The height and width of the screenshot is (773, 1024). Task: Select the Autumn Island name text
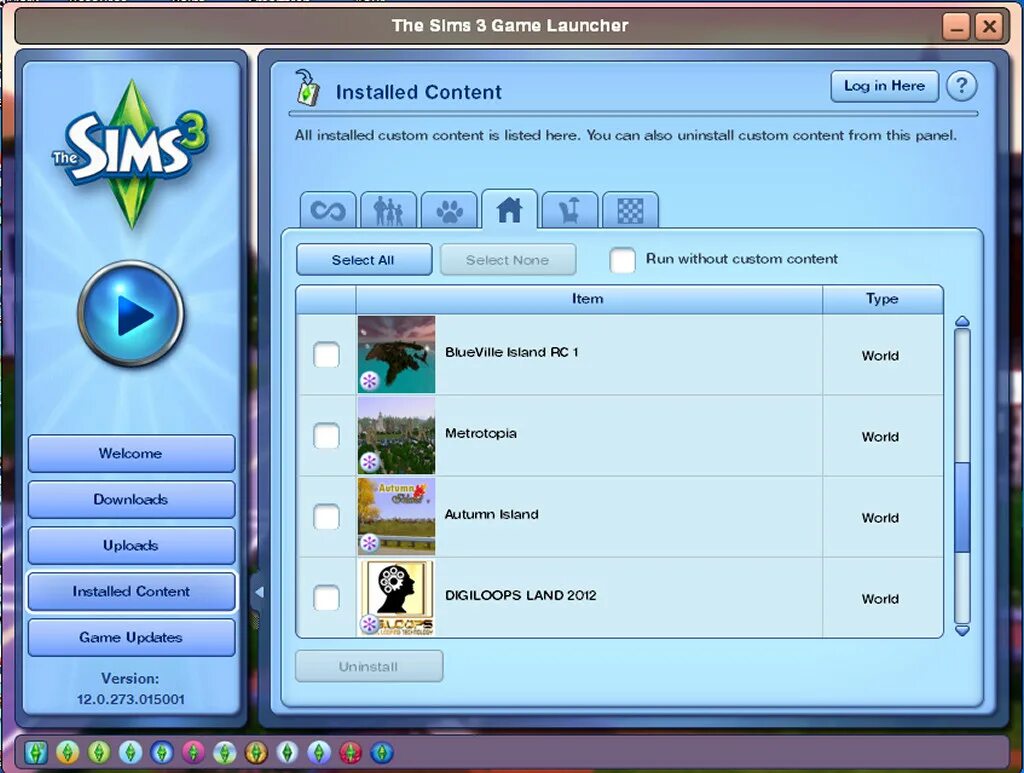point(492,514)
